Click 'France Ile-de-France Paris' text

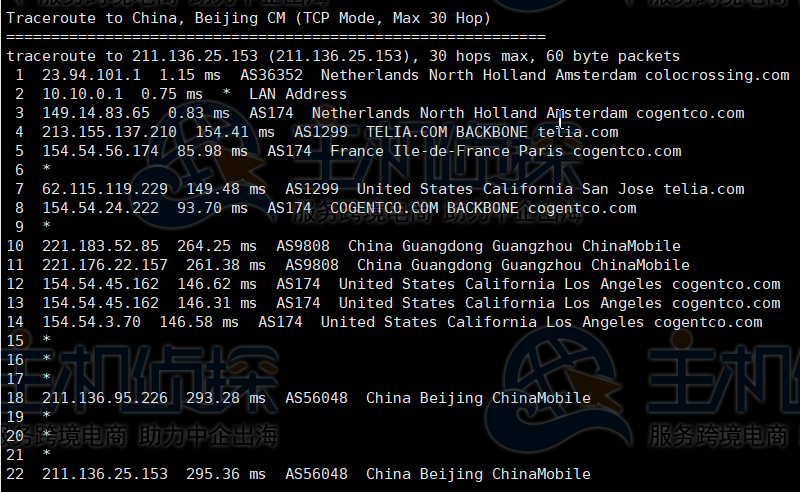tap(446, 151)
